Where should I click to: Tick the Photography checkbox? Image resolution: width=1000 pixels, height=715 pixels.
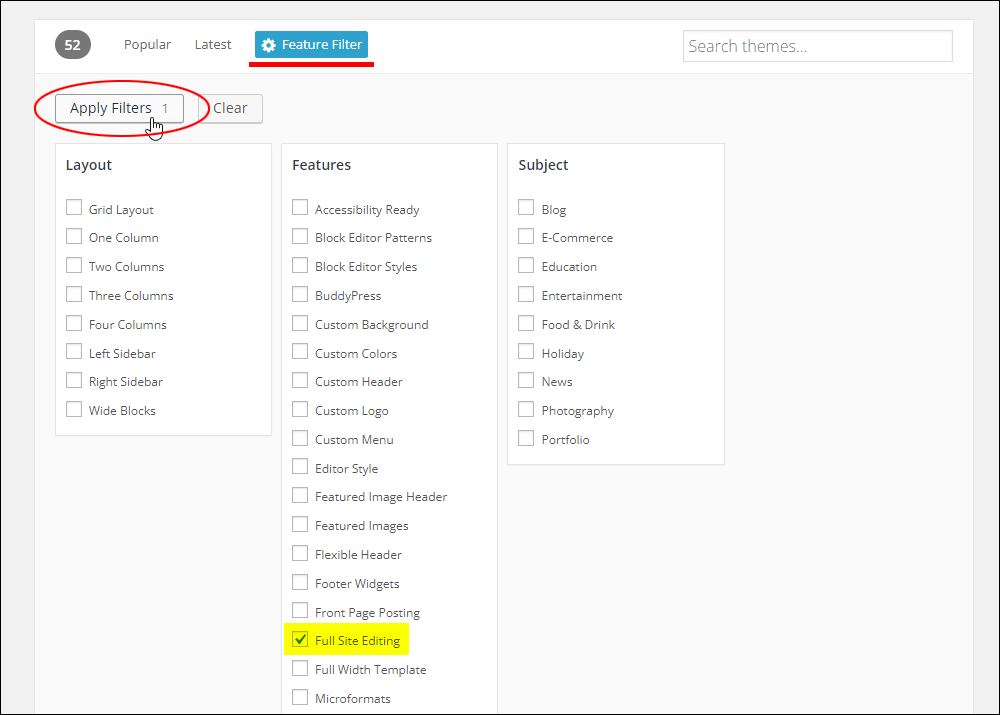526,409
